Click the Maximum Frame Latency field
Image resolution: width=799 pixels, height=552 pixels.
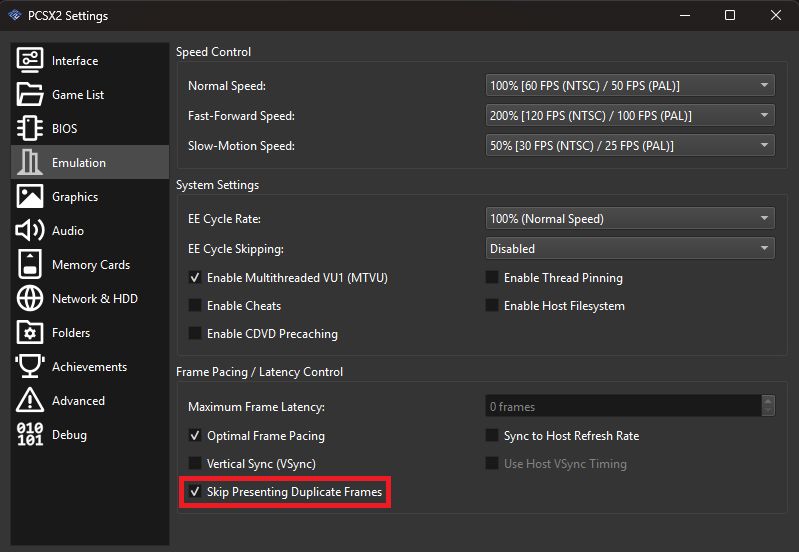coord(623,406)
